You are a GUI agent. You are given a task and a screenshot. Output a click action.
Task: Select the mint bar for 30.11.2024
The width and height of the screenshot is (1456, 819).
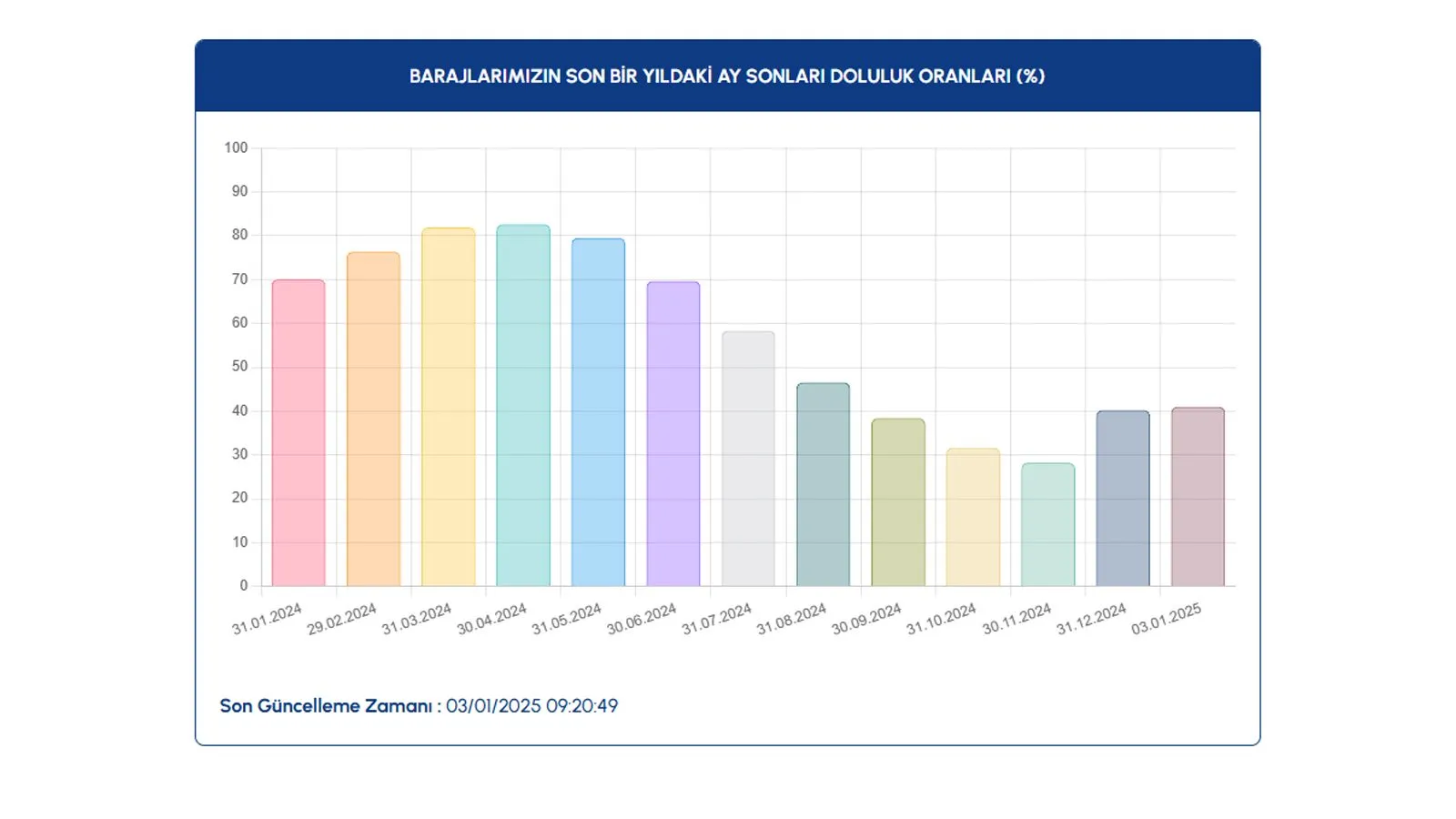[1047, 524]
